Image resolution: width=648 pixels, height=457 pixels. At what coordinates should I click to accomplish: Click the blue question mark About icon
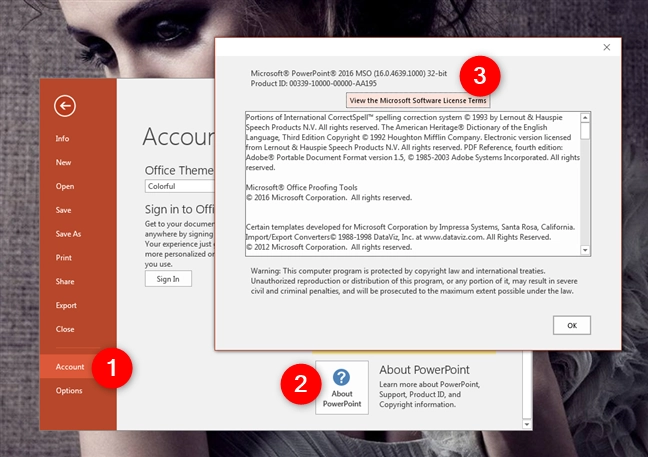[341, 377]
